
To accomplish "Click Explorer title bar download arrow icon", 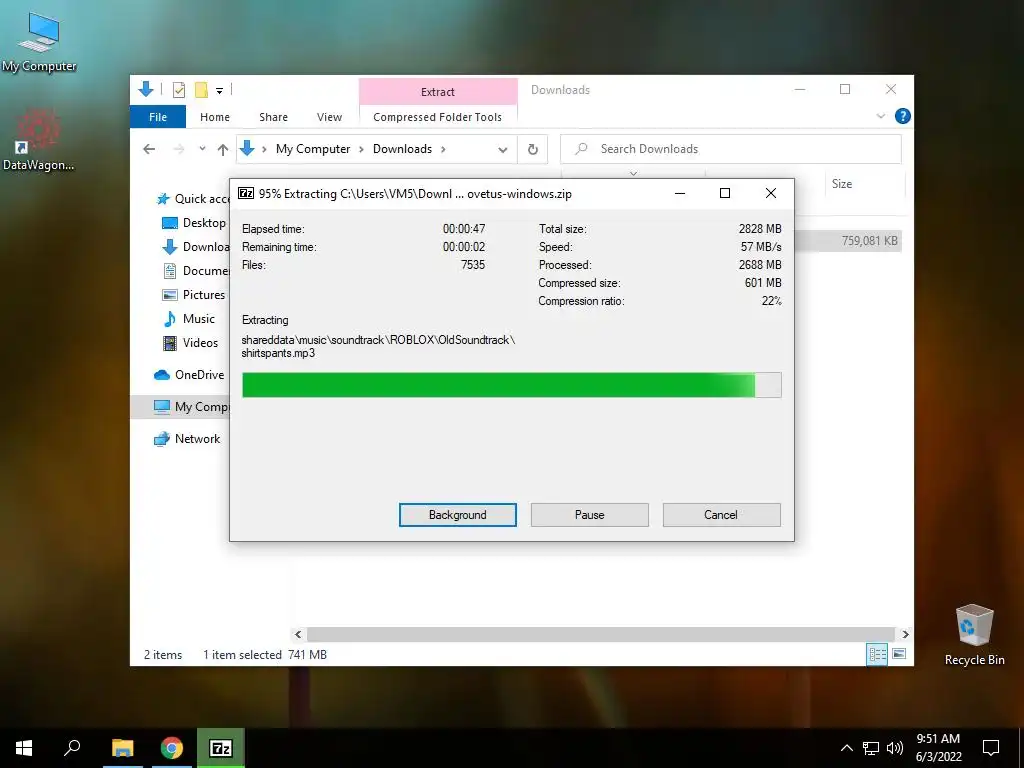I will tap(146, 89).
